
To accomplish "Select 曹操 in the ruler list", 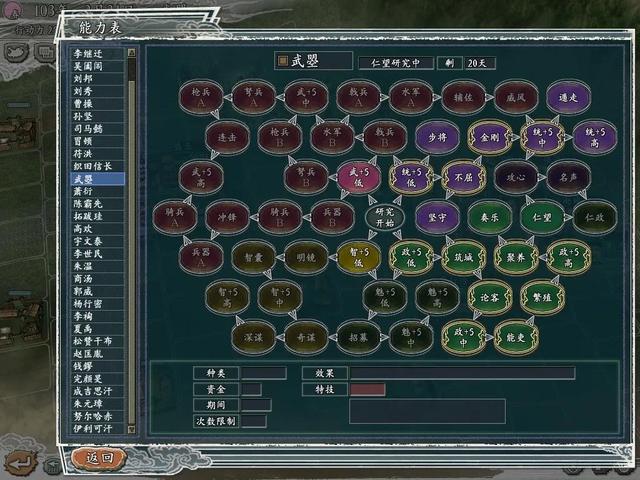I will pyautogui.click(x=97, y=104).
